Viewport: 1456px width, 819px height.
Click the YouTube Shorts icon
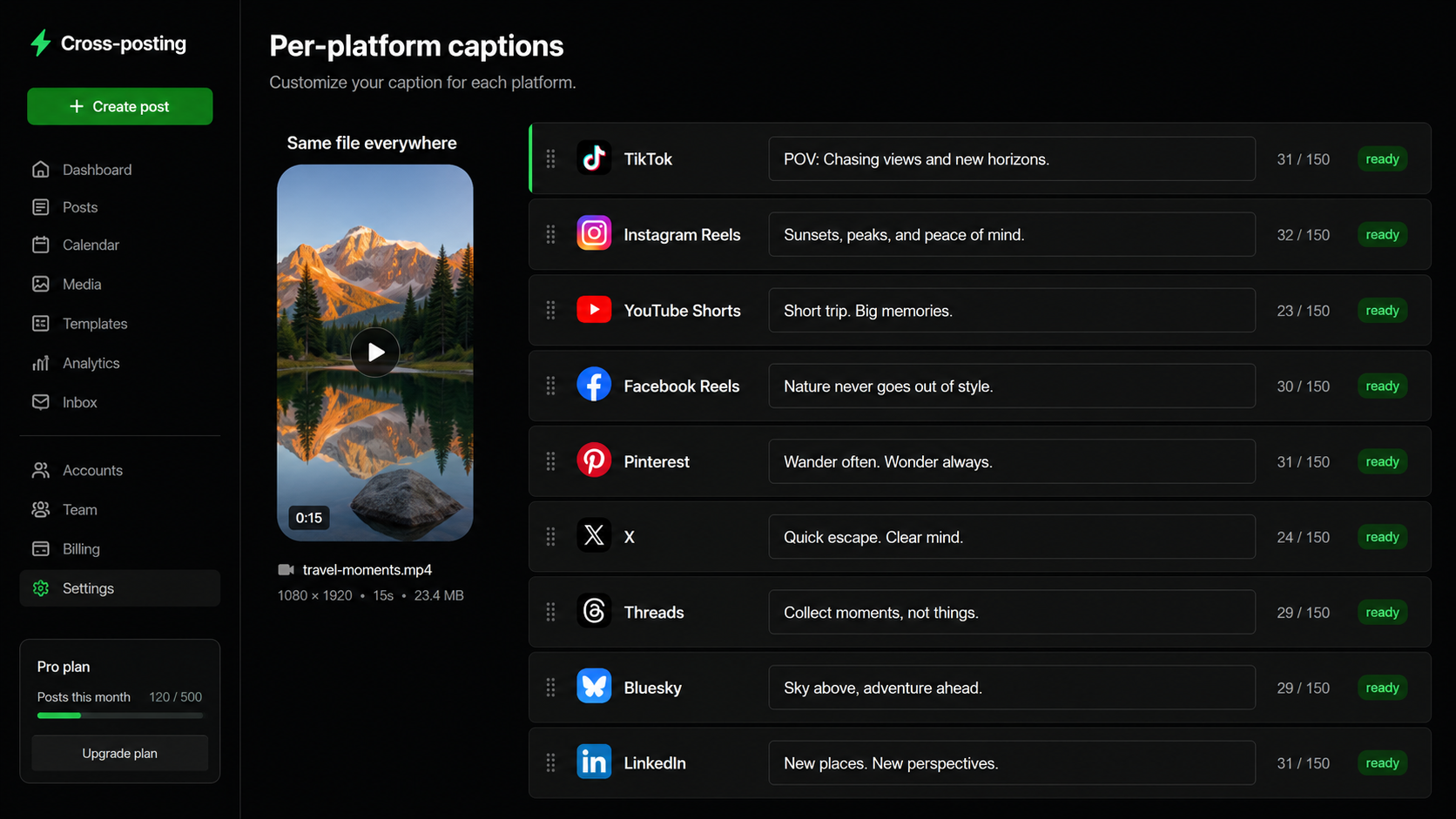pyautogui.click(x=594, y=310)
